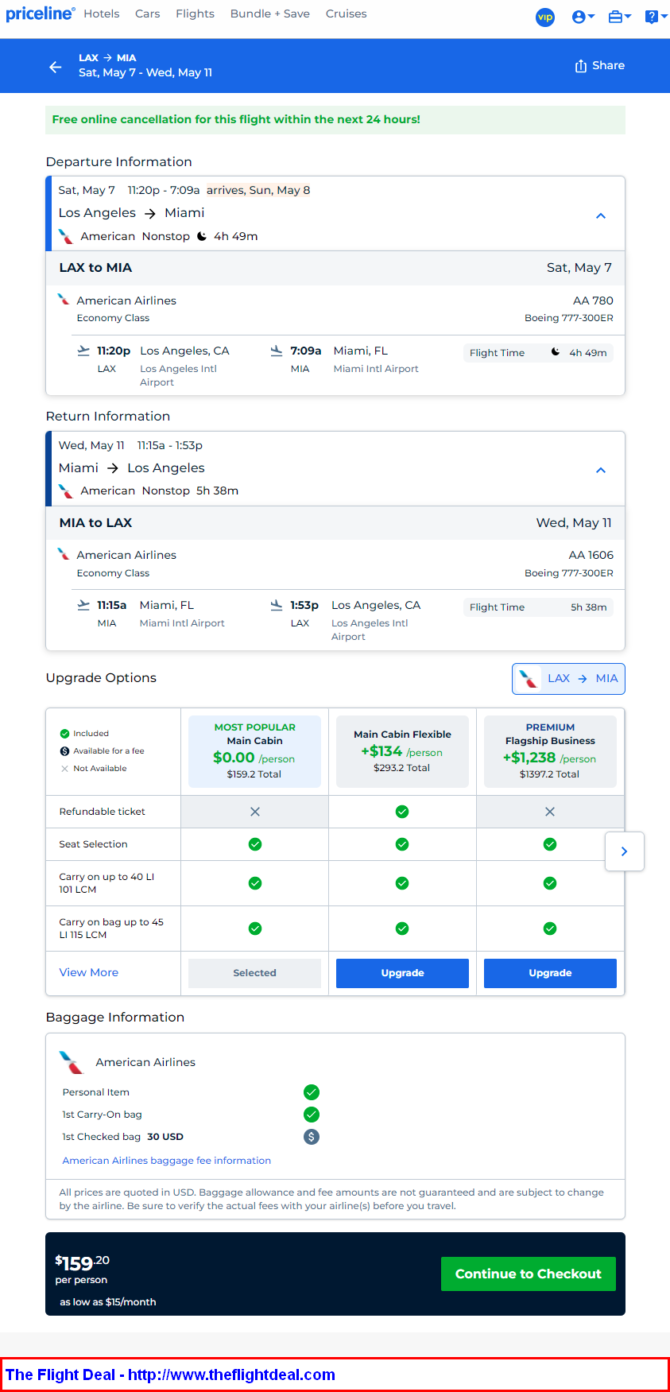Show next upgrade options with right chevron
Image resolution: width=670 pixels, height=1392 pixels.
624,852
